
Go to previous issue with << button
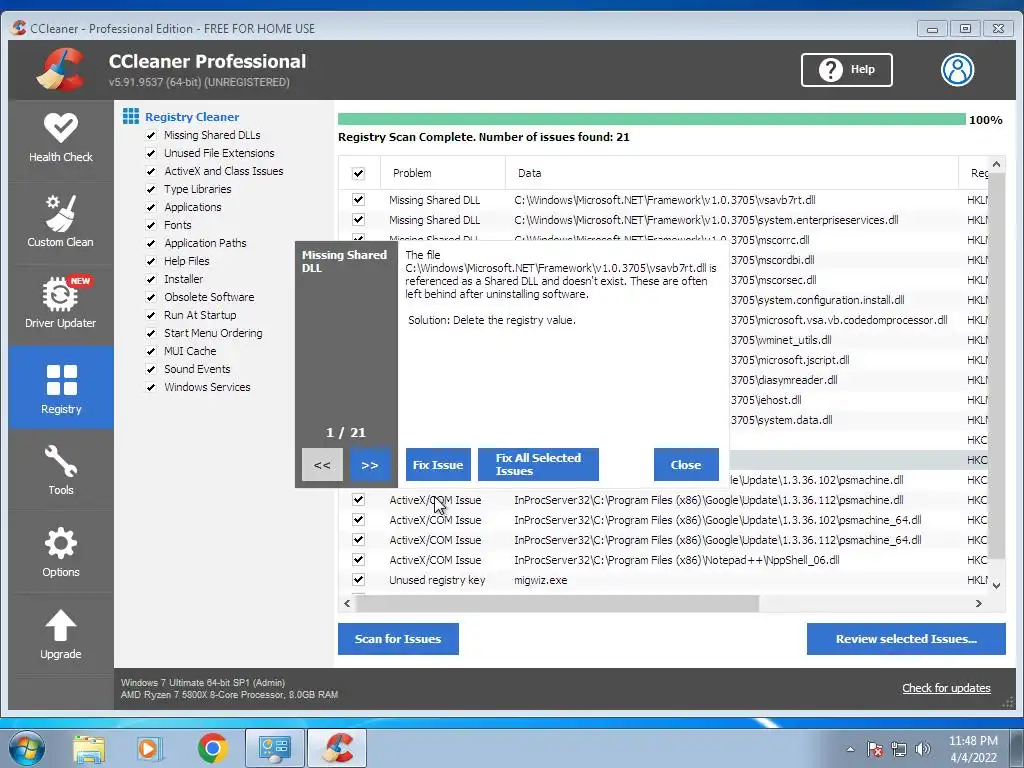[322, 465]
